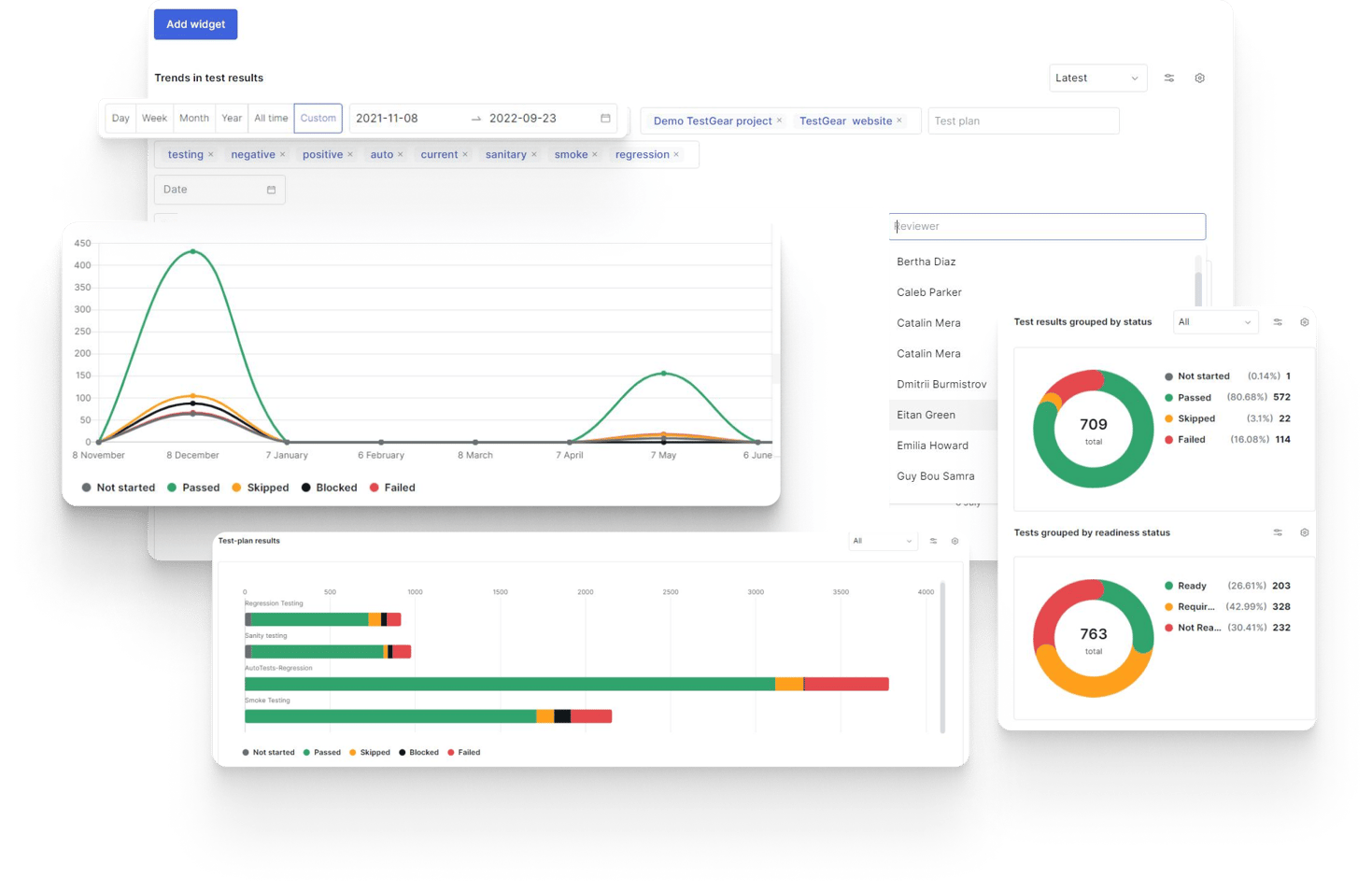
Task: Select the All time range tab
Action: tap(271, 119)
